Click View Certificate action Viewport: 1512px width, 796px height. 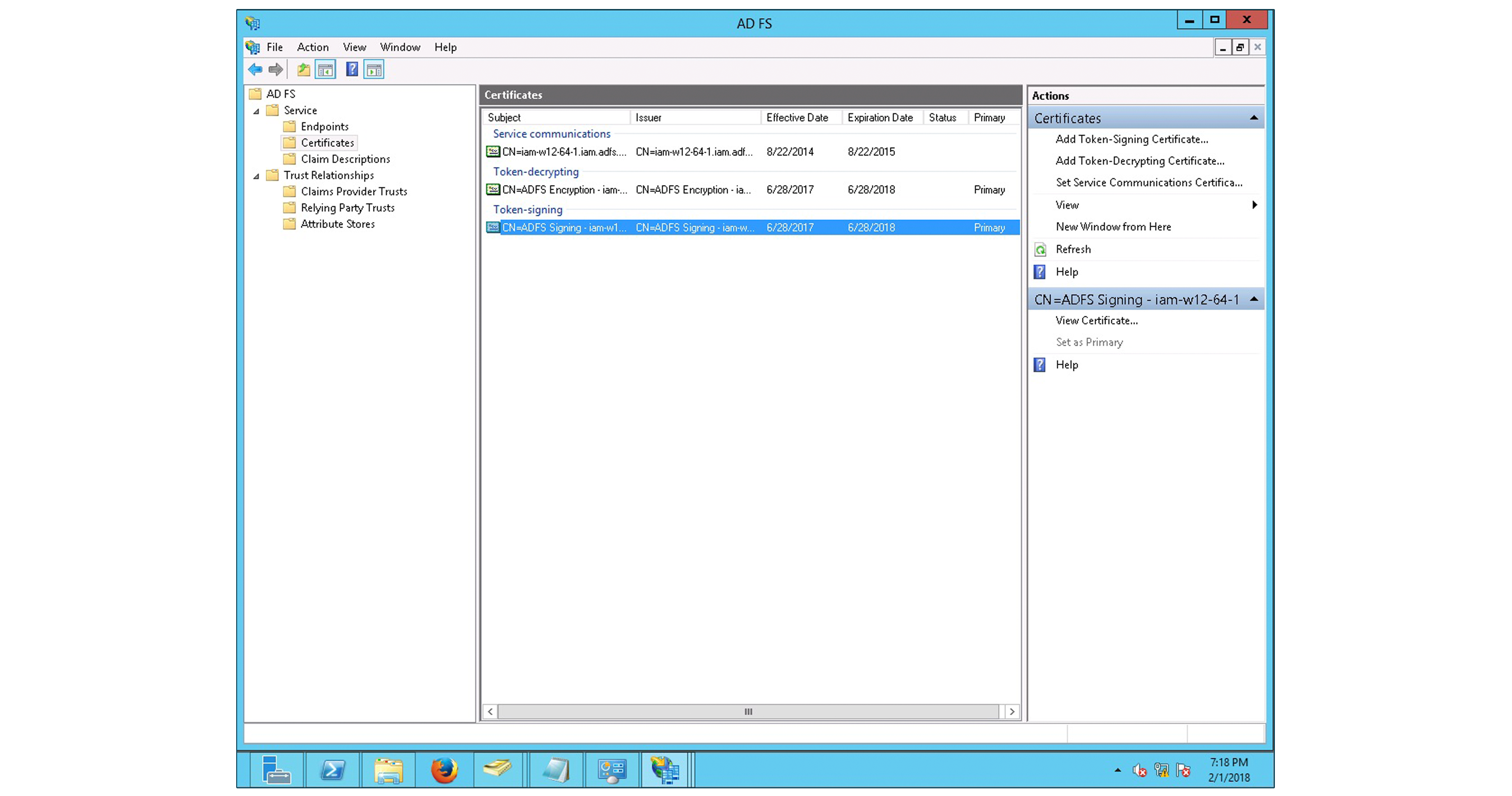point(1096,320)
